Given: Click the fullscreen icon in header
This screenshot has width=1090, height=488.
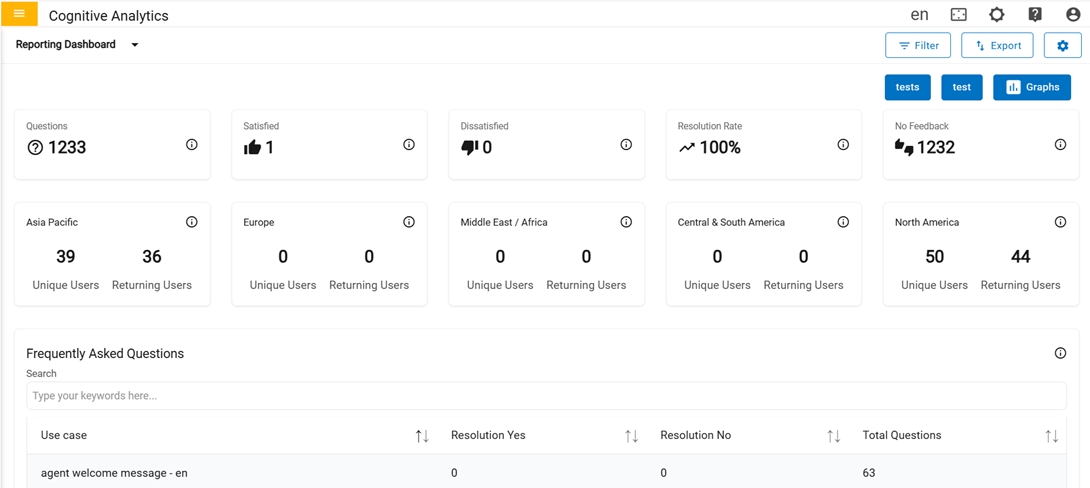Looking at the screenshot, I should pyautogui.click(x=958, y=14).
